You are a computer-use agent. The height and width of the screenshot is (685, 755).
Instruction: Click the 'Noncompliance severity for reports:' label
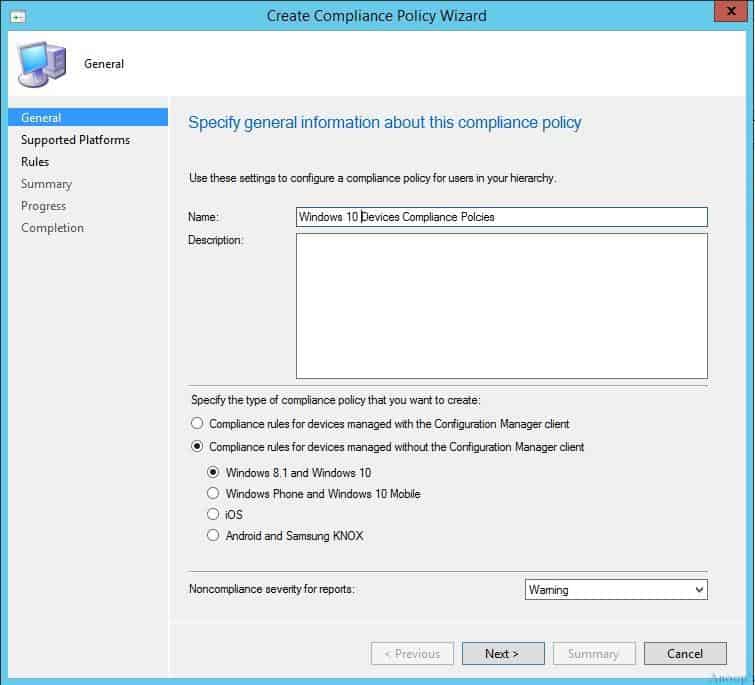click(x=272, y=589)
